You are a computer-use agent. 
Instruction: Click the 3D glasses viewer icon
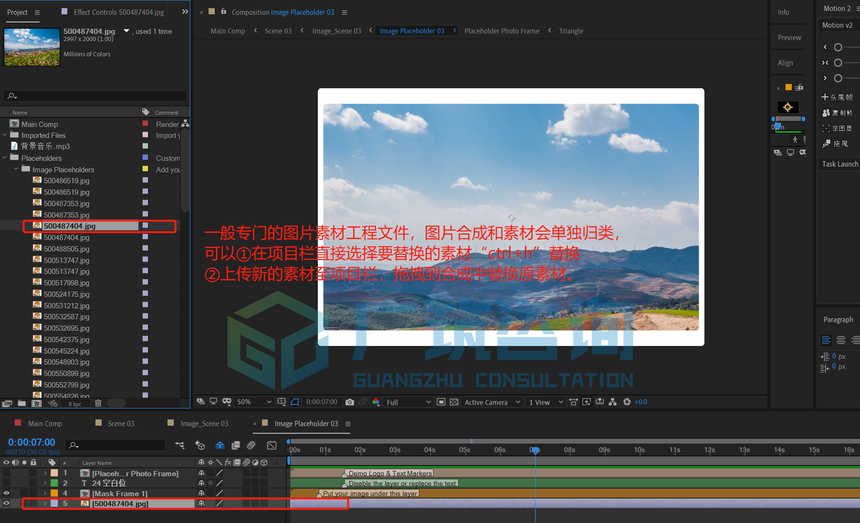pyautogui.click(x=227, y=401)
